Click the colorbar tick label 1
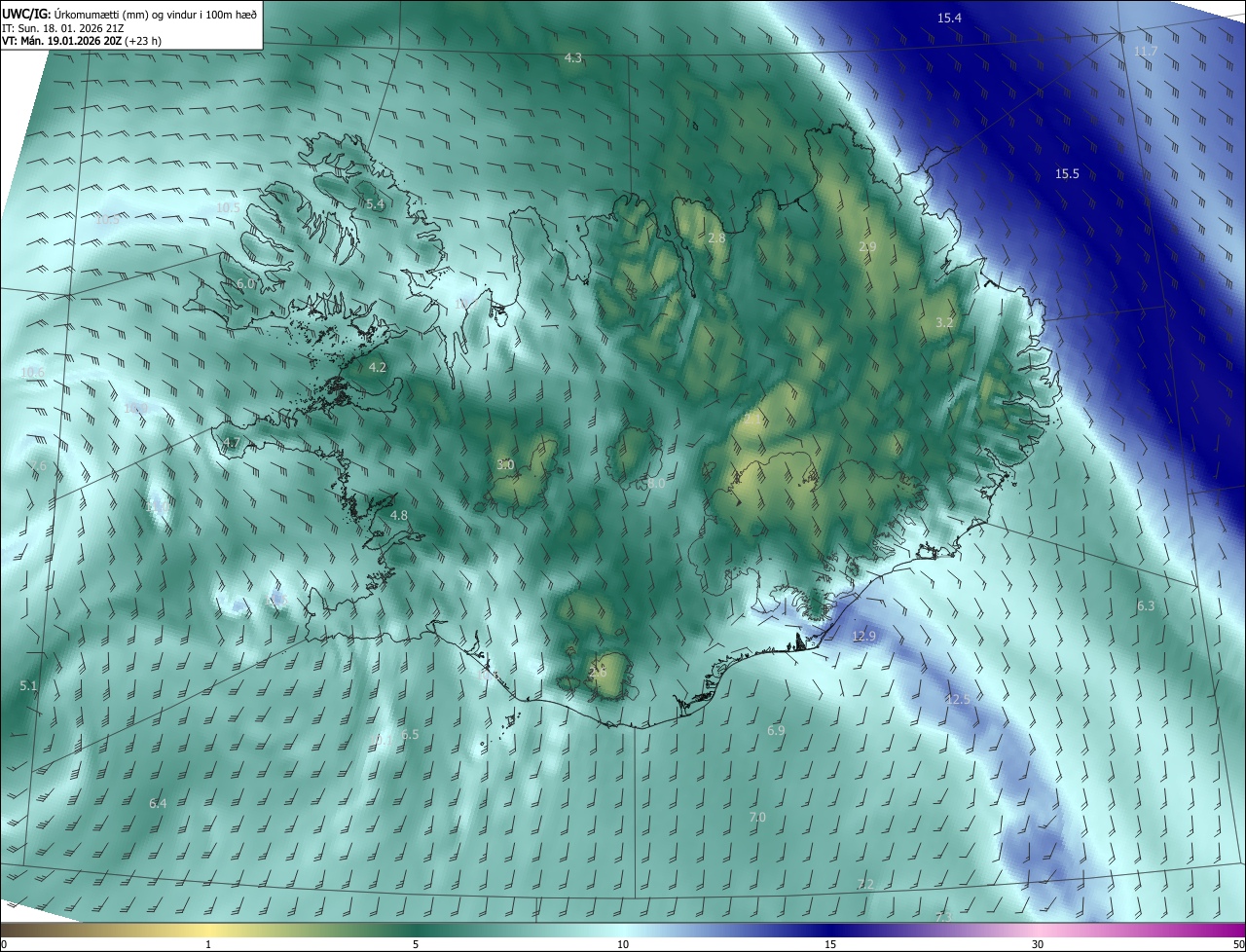Viewport: 1246px width, 952px height. click(x=208, y=945)
